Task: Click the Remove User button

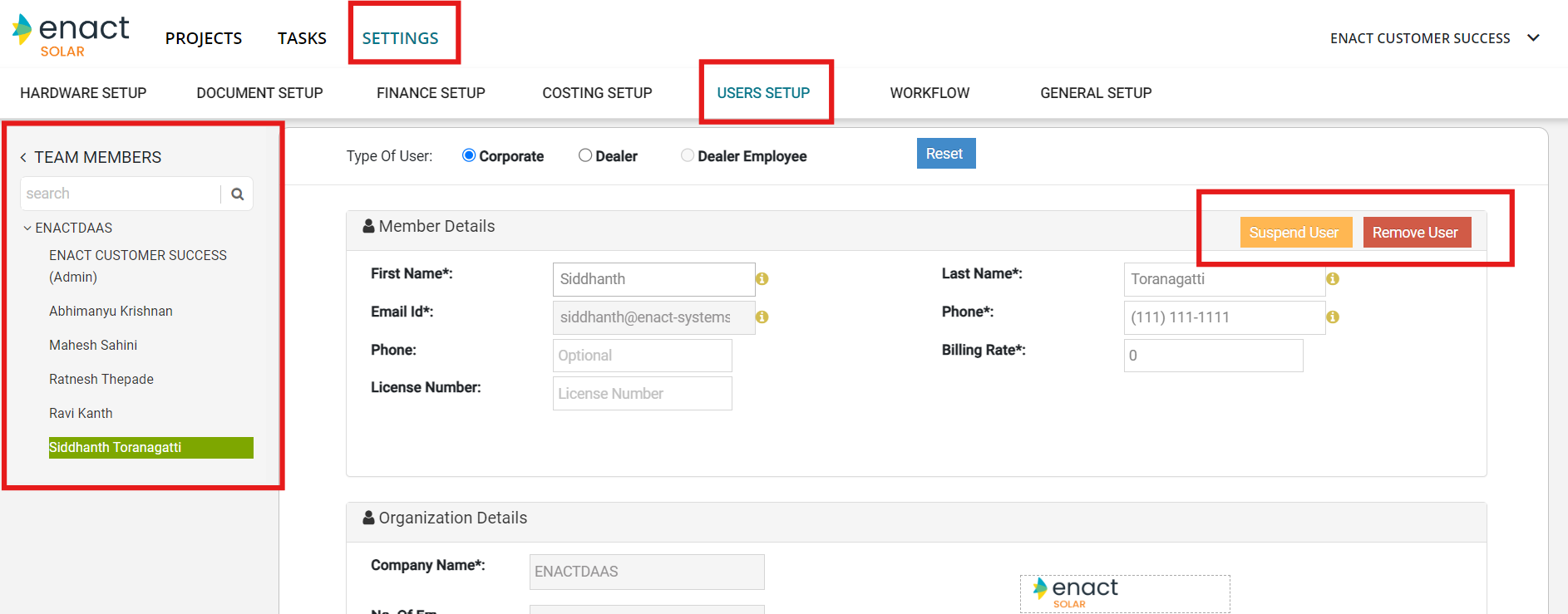Action: [1417, 233]
